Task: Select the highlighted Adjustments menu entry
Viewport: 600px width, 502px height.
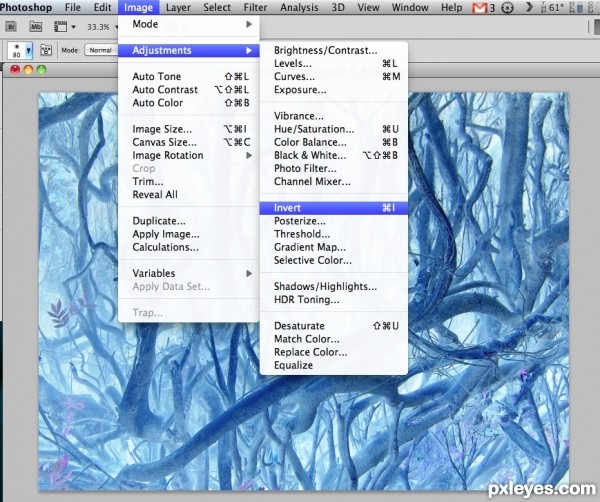Action: (x=189, y=51)
